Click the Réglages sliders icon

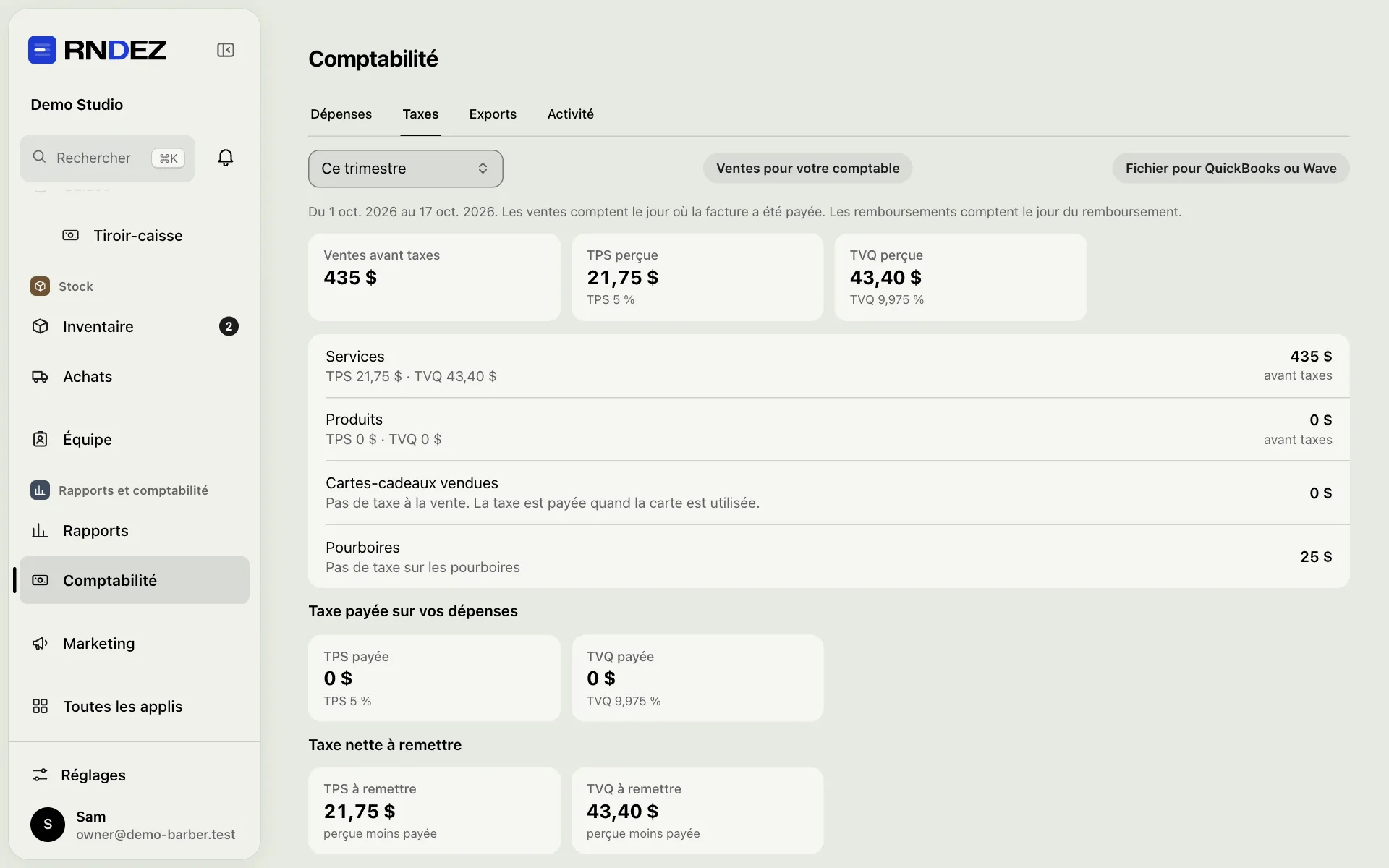(41, 775)
